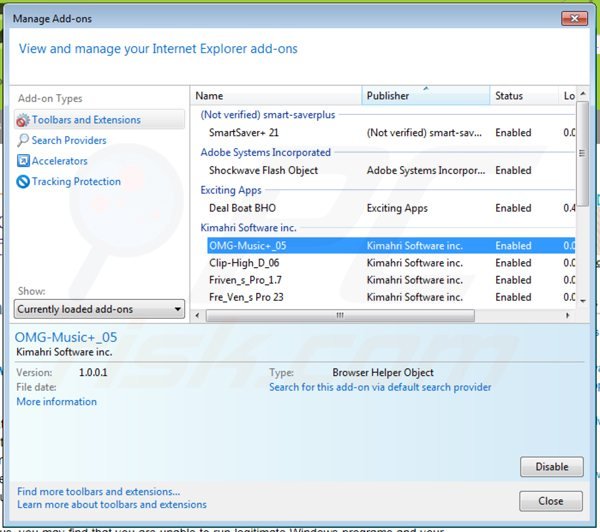Viewport: 600px width, 532px height.
Task: Click the Toolbars and Extensions gear icon
Action: point(23,120)
